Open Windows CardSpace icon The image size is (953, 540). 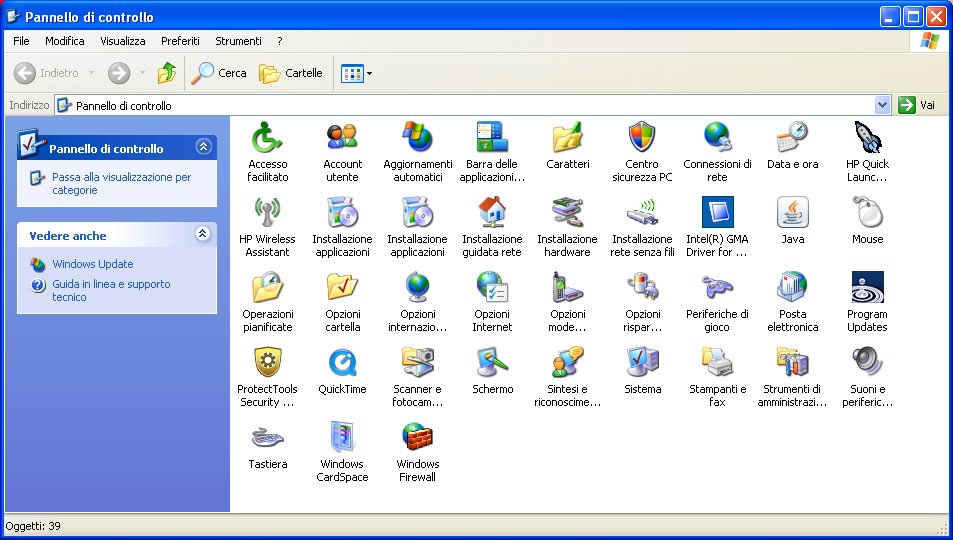point(342,437)
